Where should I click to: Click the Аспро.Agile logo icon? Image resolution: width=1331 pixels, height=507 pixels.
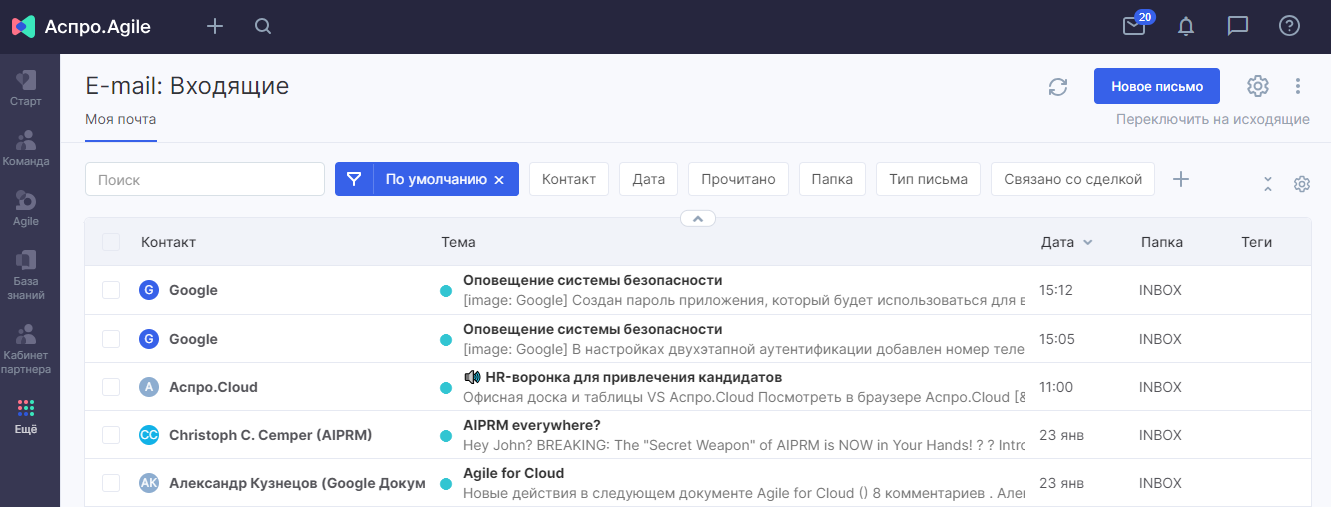coord(24,27)
